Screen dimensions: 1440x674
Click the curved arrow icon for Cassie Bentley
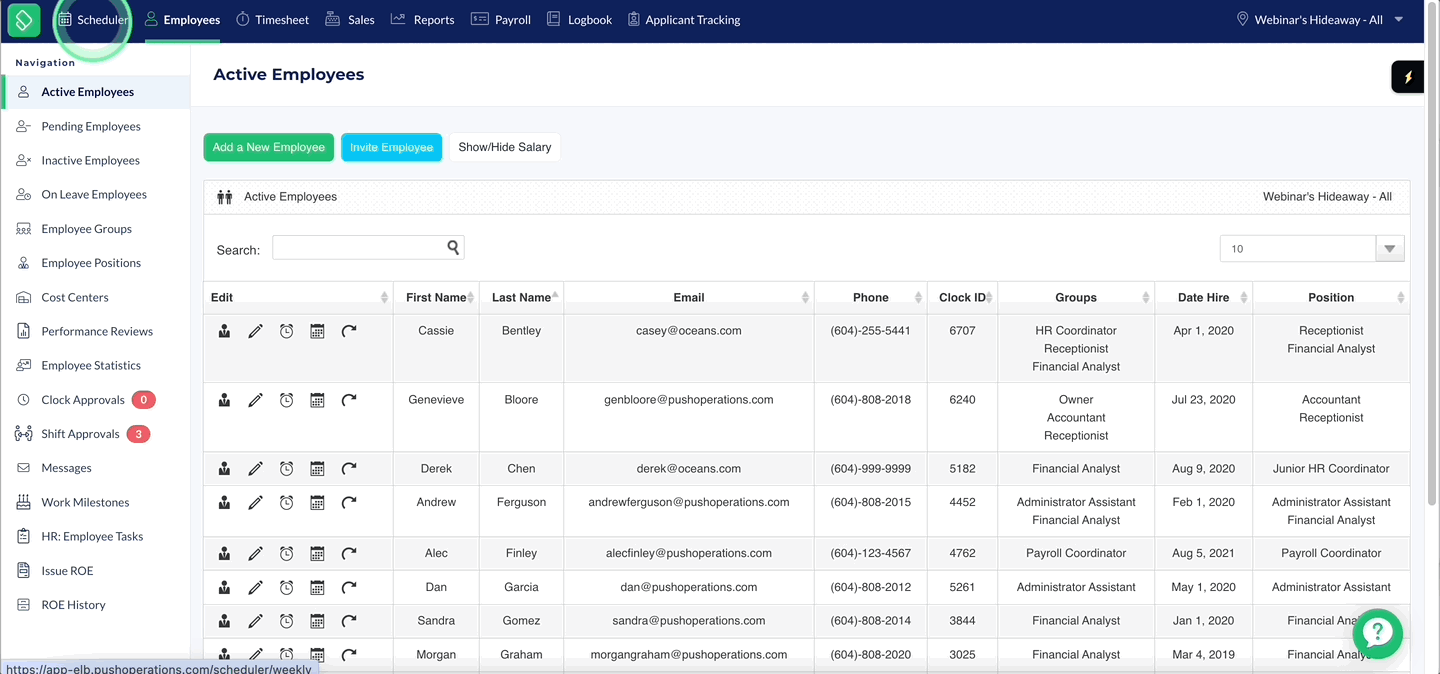[x=349, y=331]
